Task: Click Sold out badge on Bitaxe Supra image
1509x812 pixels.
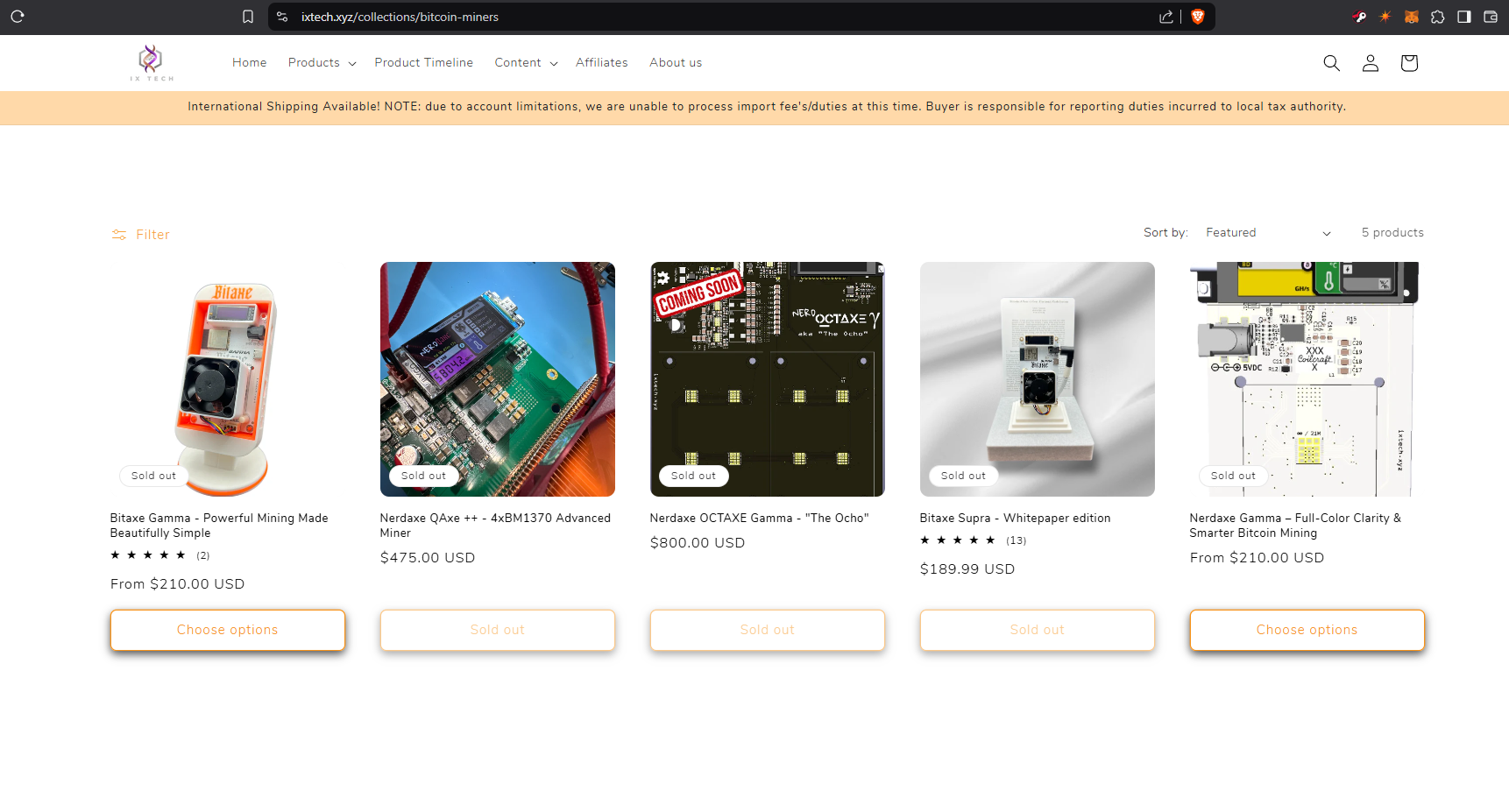Action: [x=963, y=476]
